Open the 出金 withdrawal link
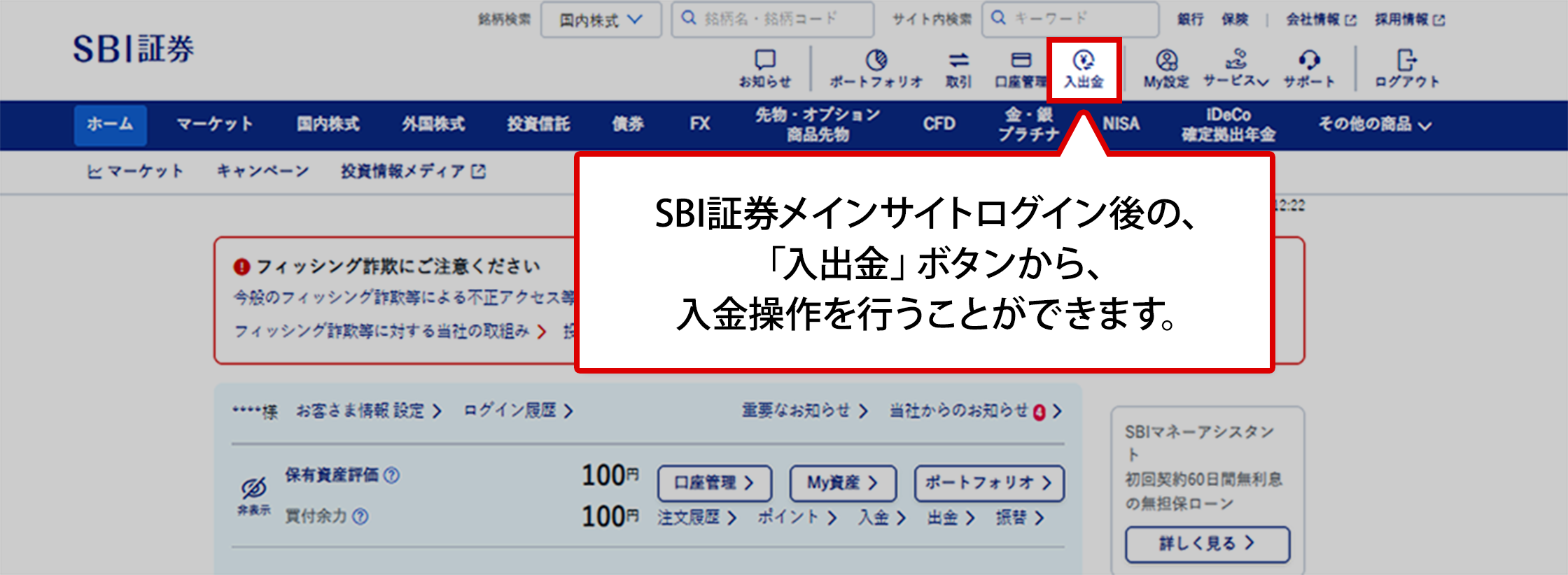This screenshot has width=1568, height=575. click(951, 518)
